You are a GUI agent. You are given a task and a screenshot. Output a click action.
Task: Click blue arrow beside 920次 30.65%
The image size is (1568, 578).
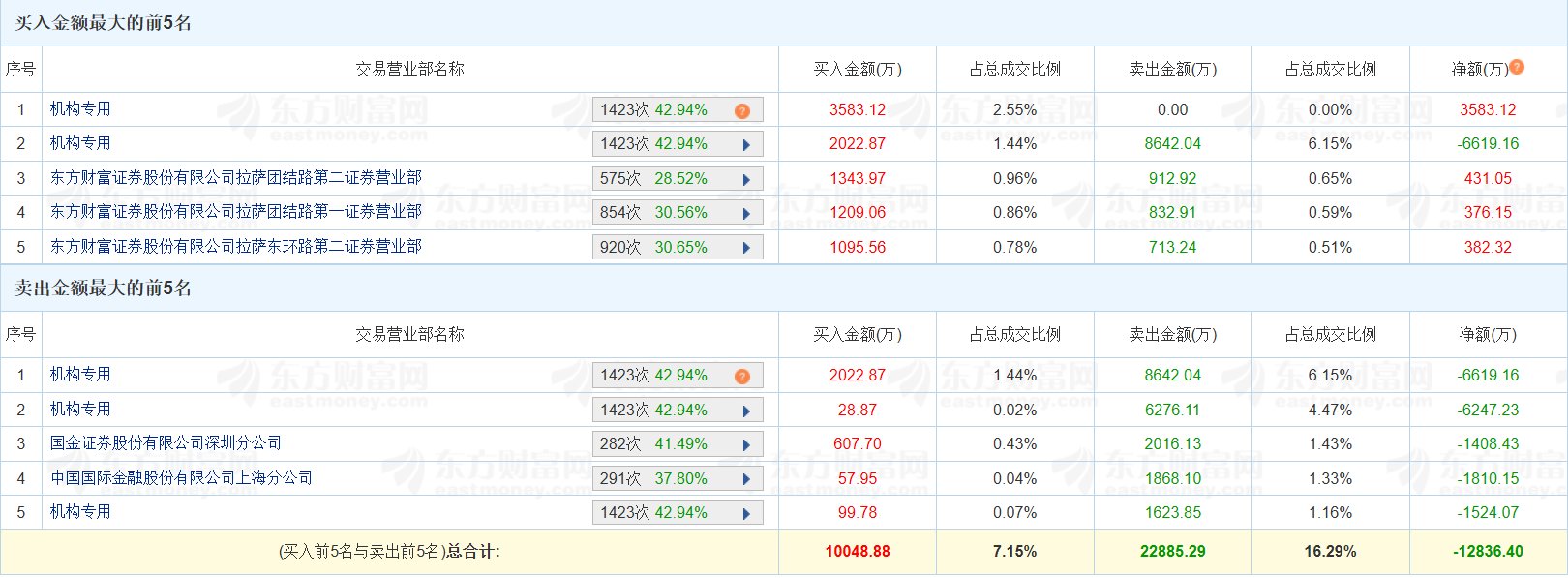point(746,248)
